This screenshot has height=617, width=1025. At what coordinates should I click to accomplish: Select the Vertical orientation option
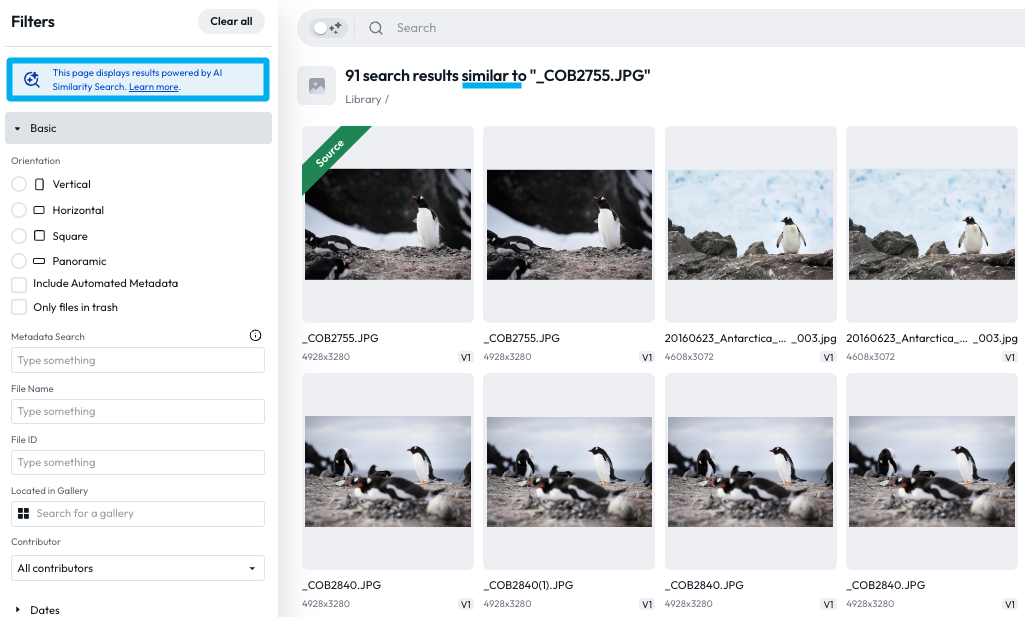tap(19, 184)
